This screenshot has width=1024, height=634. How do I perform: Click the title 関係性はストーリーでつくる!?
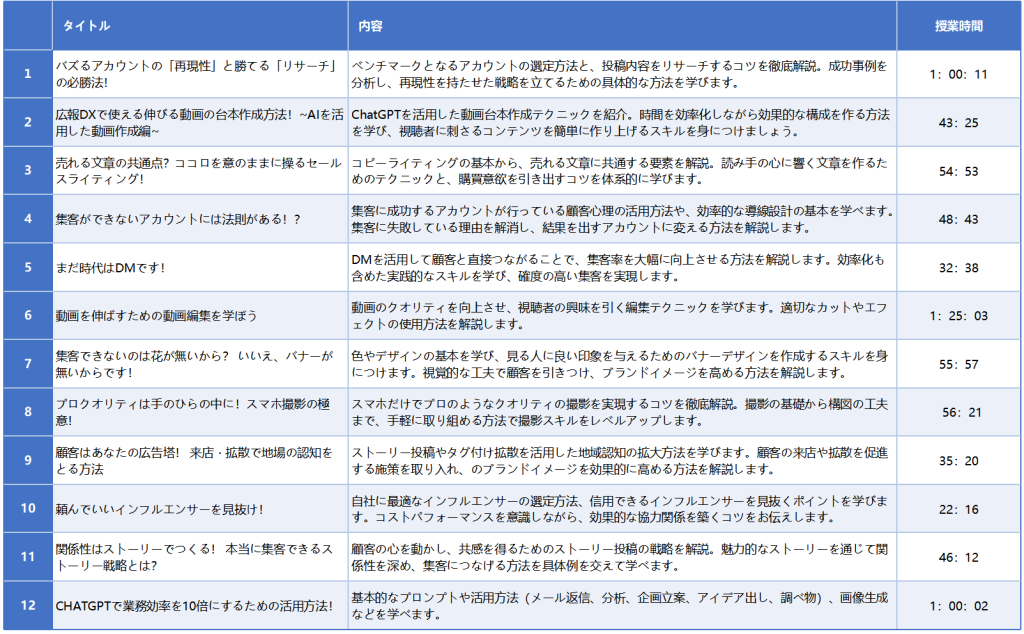point(194,557)
